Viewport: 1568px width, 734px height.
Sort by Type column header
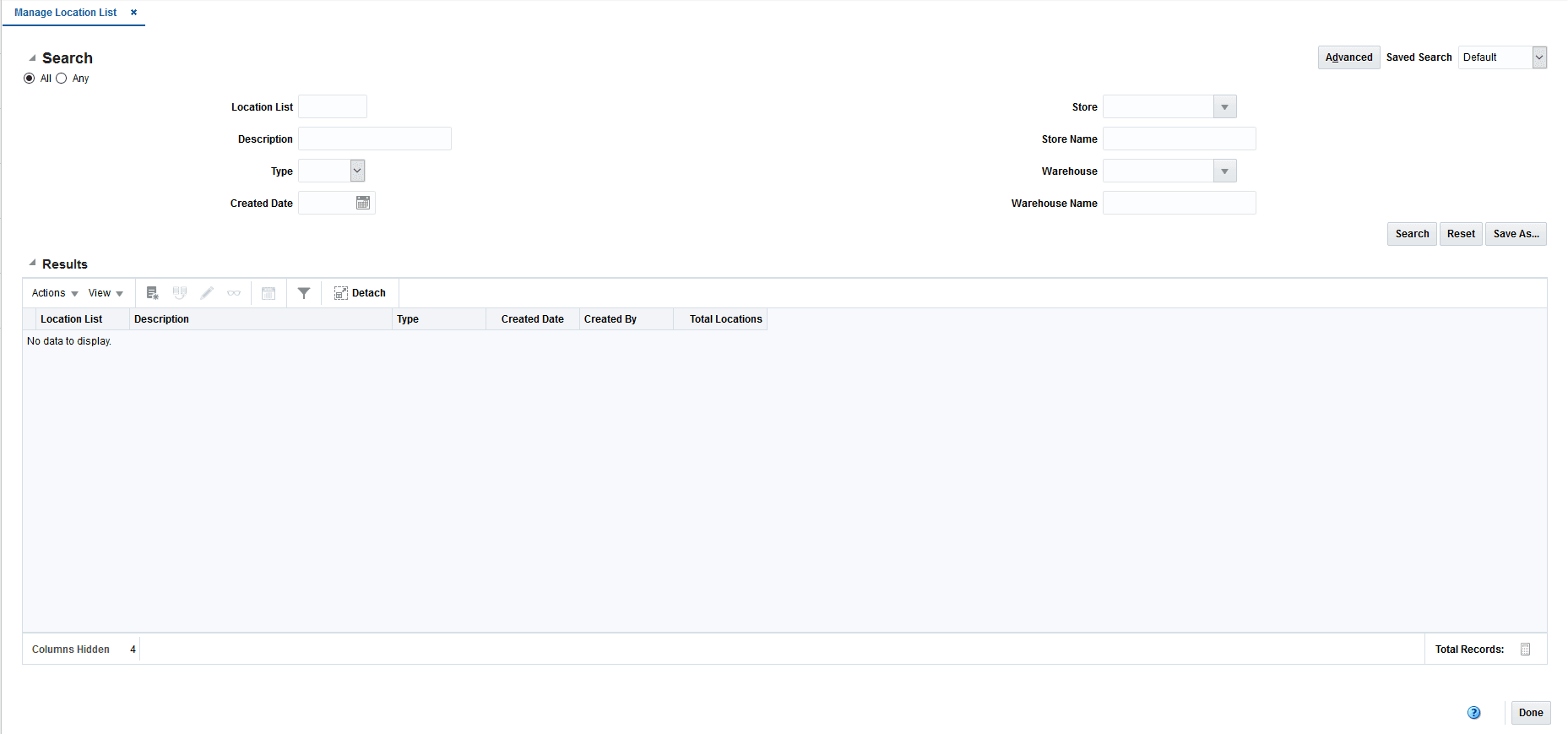pyautogui.click(x=439, y=319)
